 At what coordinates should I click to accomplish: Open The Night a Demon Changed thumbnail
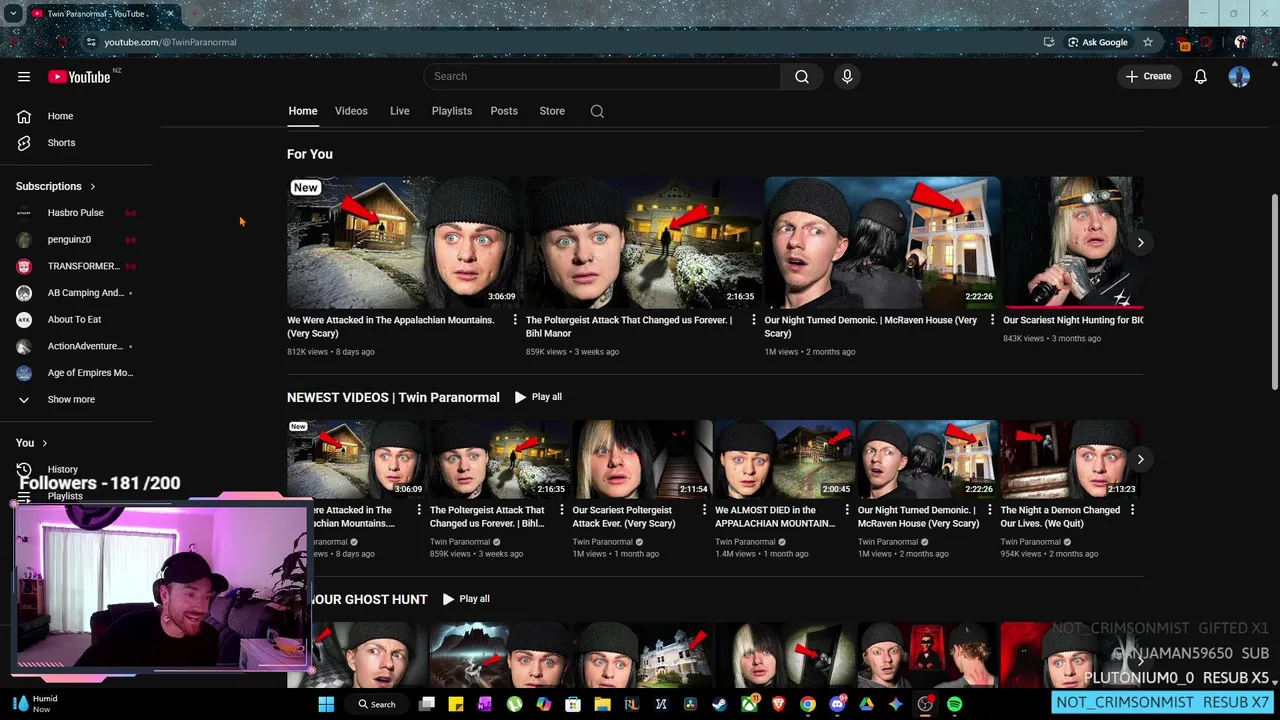coord(1070,459)
